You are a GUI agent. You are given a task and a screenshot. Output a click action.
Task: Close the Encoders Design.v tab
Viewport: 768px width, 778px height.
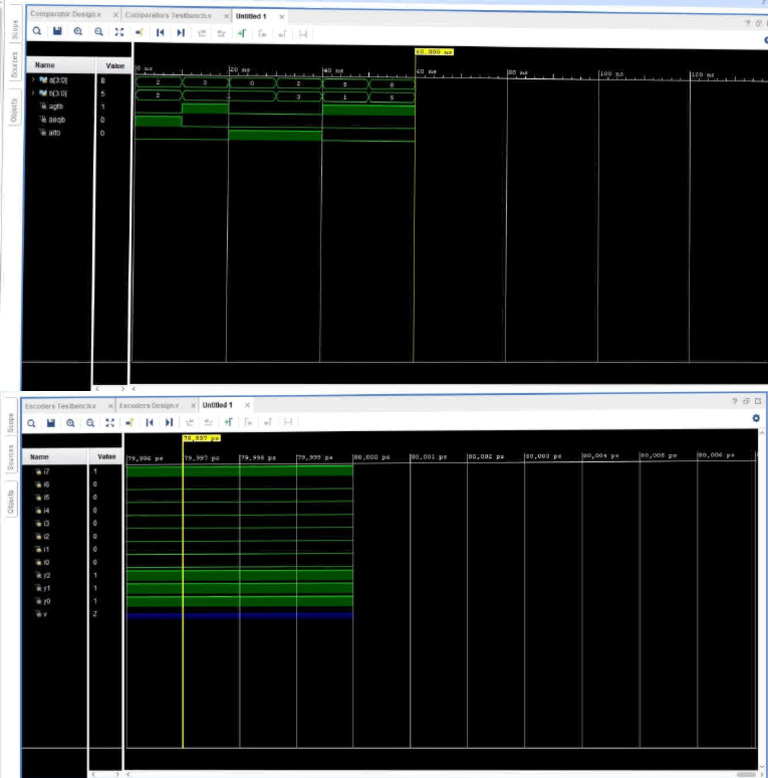click(x=193, y=405)
